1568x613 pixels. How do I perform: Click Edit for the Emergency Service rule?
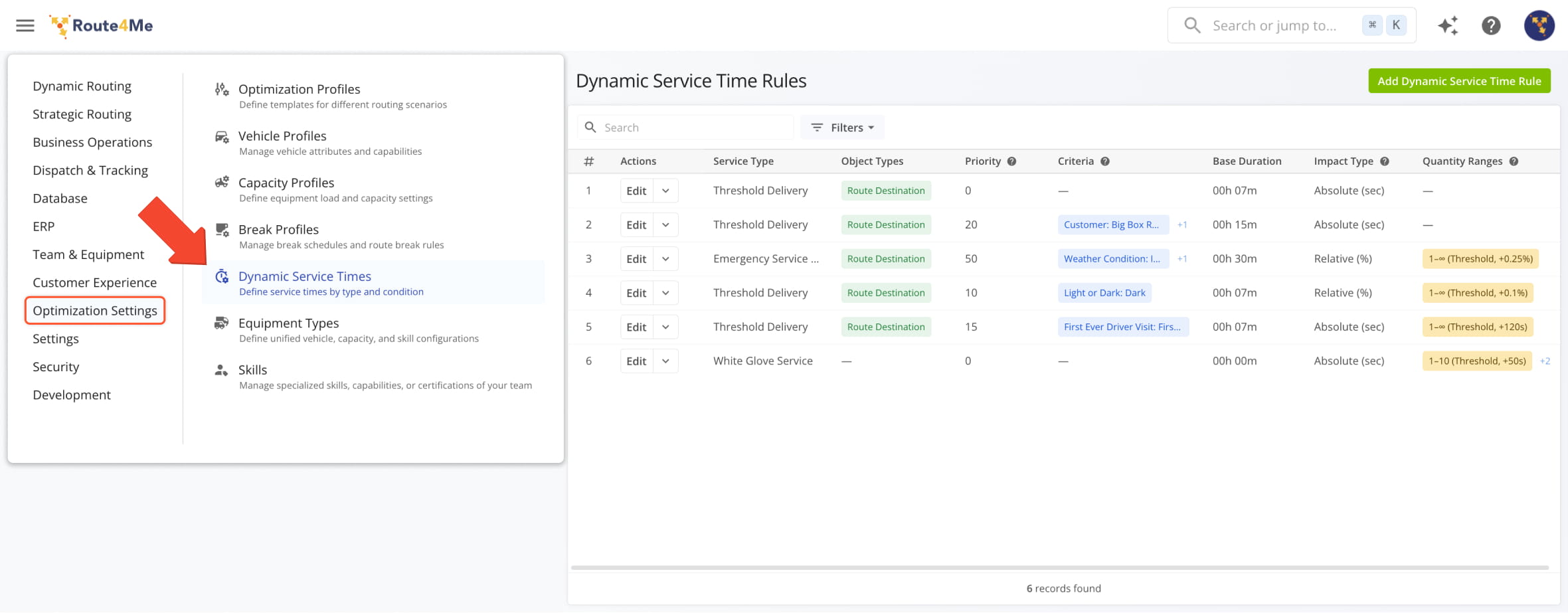pos(636,259)
